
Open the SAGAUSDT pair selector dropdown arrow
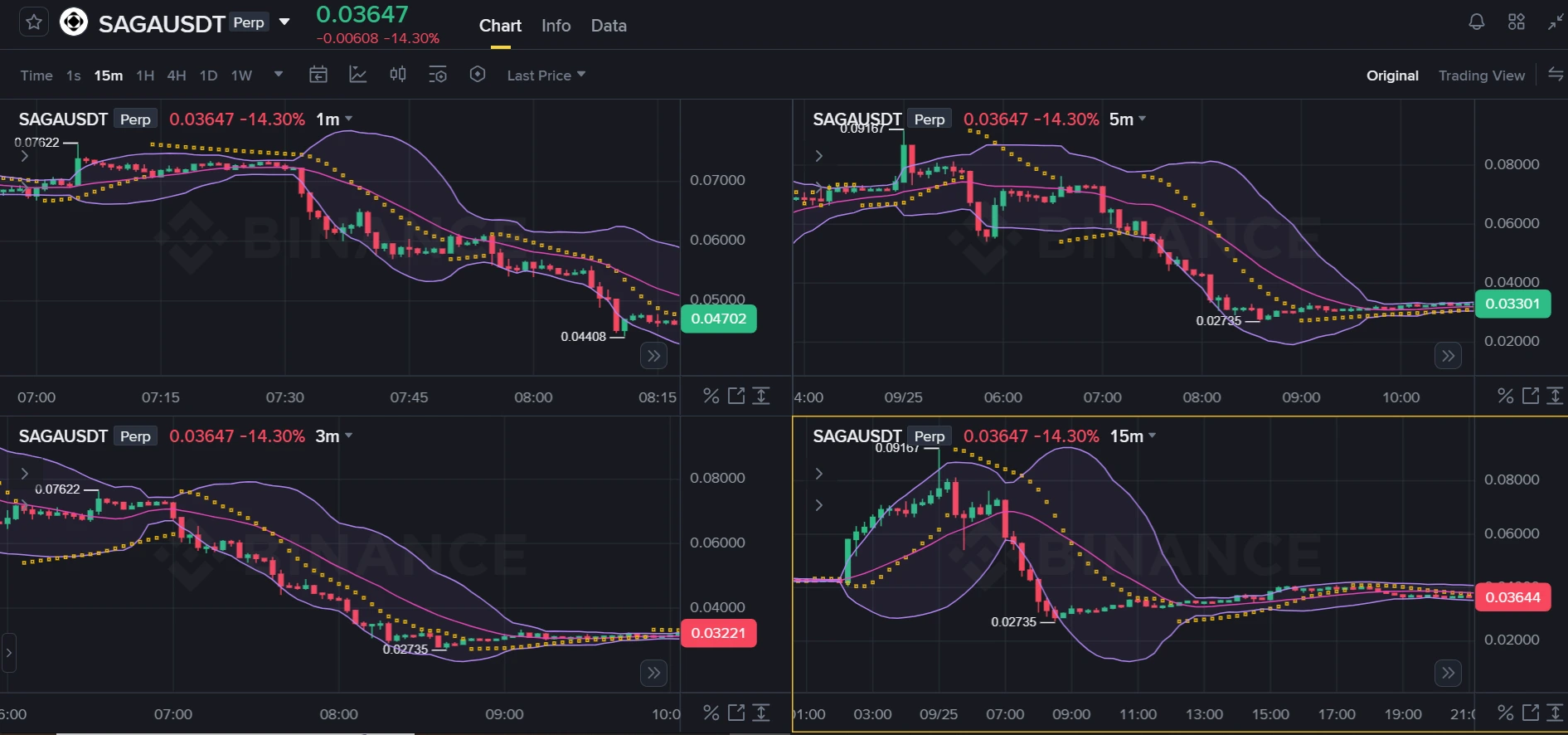coord(284,22)
